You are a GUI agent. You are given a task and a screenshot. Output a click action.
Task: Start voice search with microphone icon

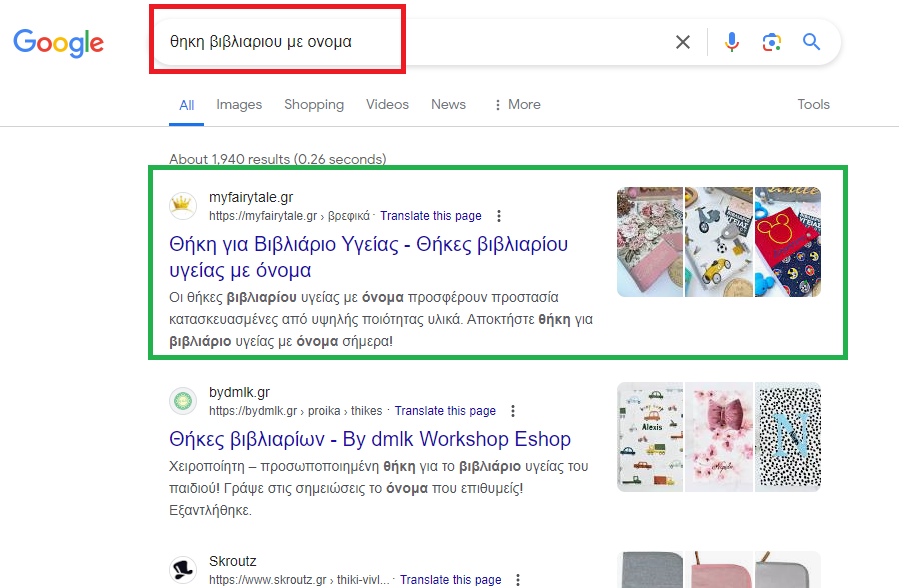click(x=732, y=42)
